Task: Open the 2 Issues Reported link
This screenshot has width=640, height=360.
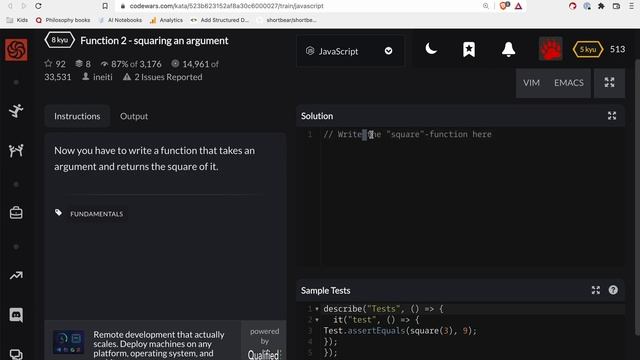Action: (x=168, y=77)
